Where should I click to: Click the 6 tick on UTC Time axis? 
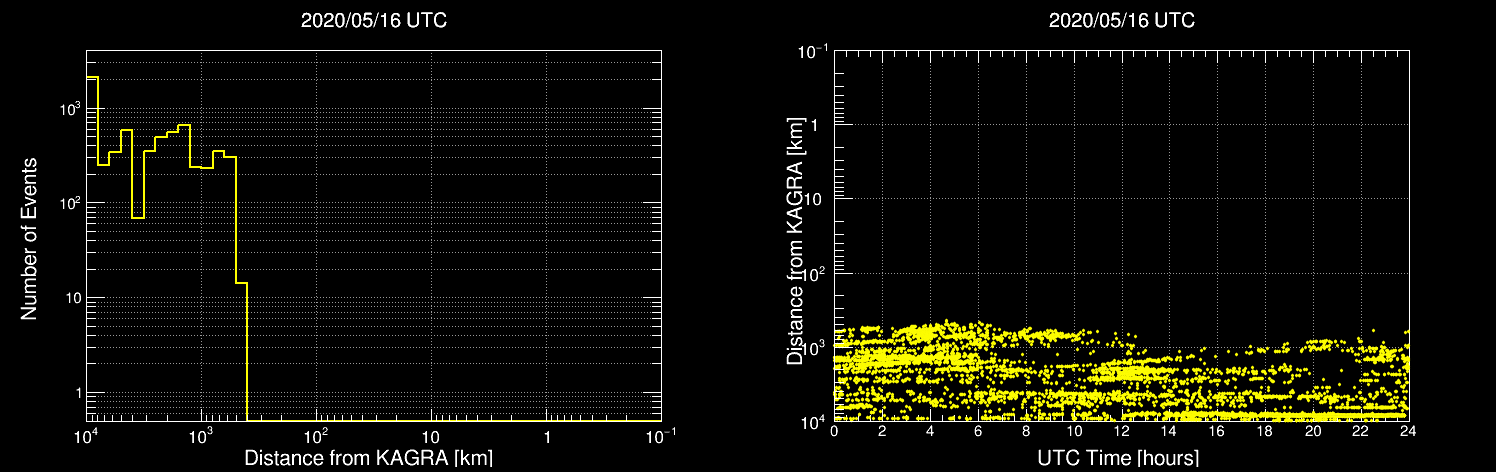coord(977,430)
